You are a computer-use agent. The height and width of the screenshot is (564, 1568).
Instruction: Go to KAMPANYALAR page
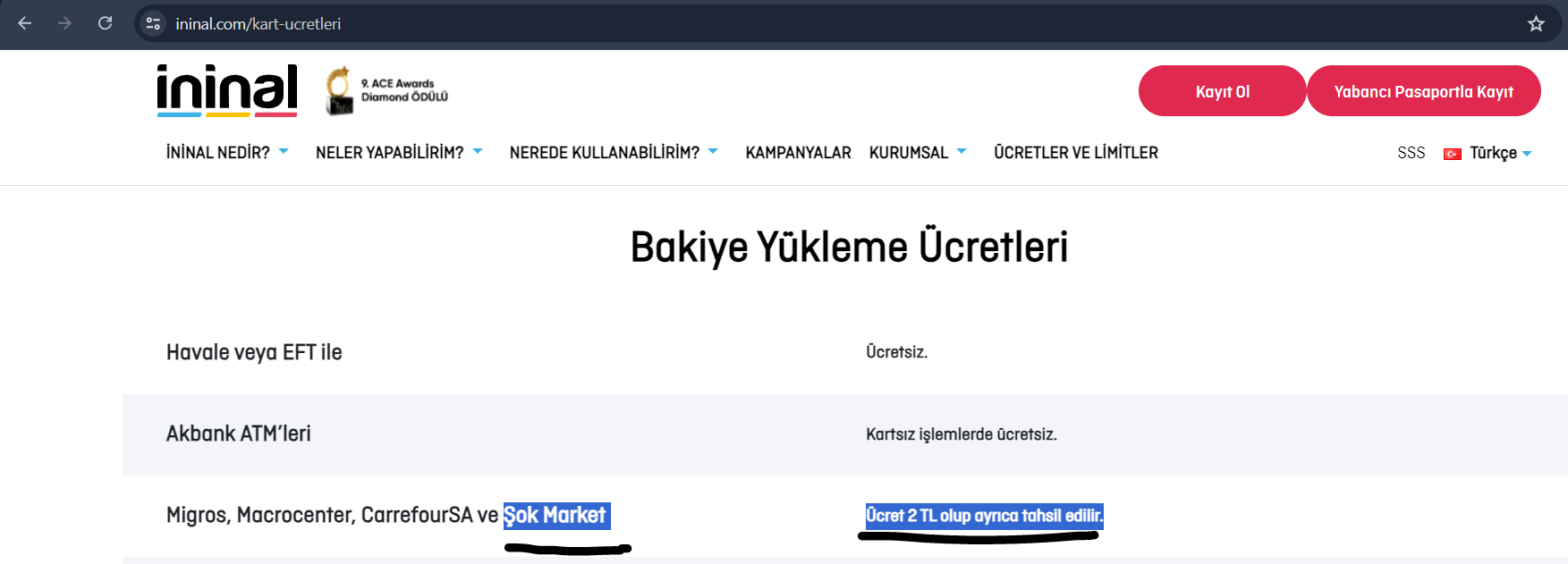coord(798,153)
